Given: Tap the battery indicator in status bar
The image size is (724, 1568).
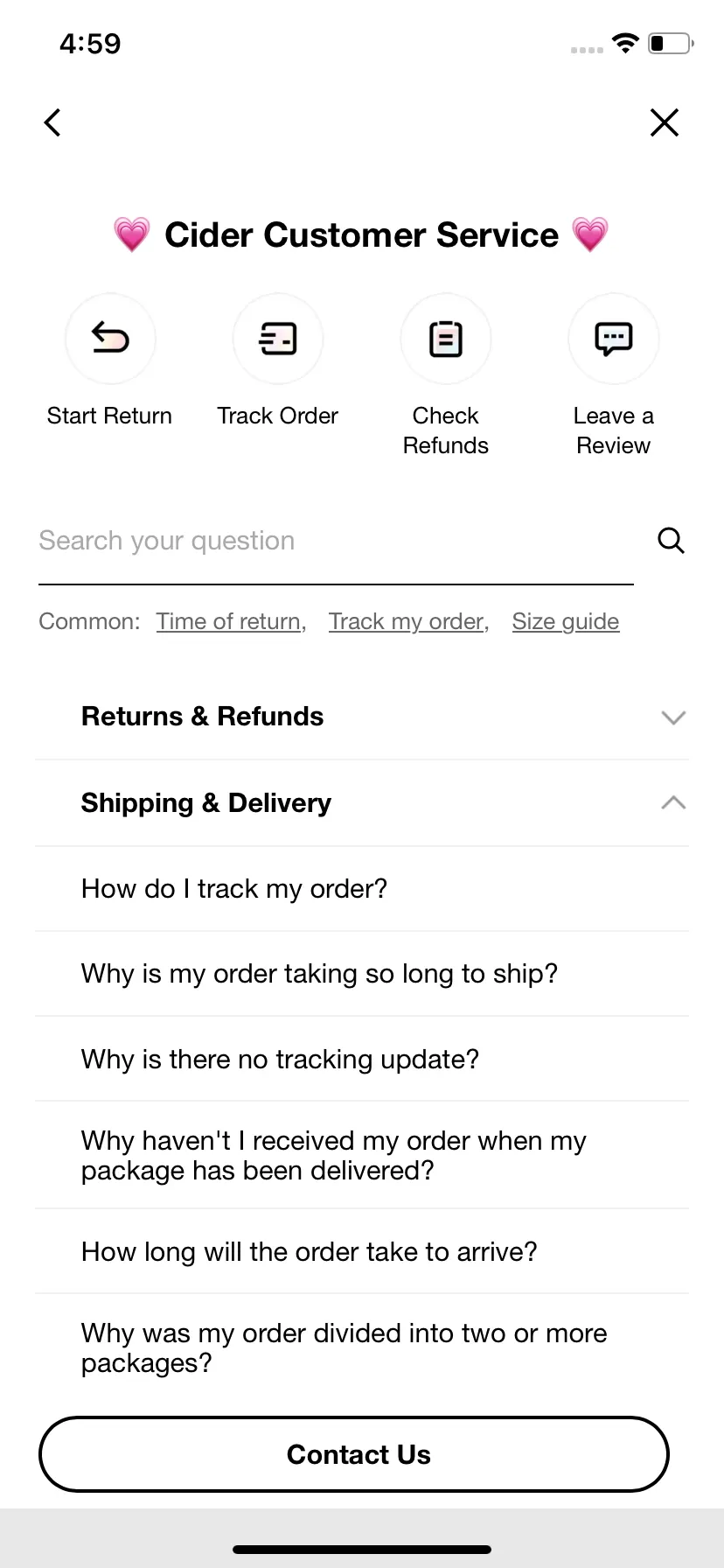Looking at the screenshot, I should coord(671,43).
